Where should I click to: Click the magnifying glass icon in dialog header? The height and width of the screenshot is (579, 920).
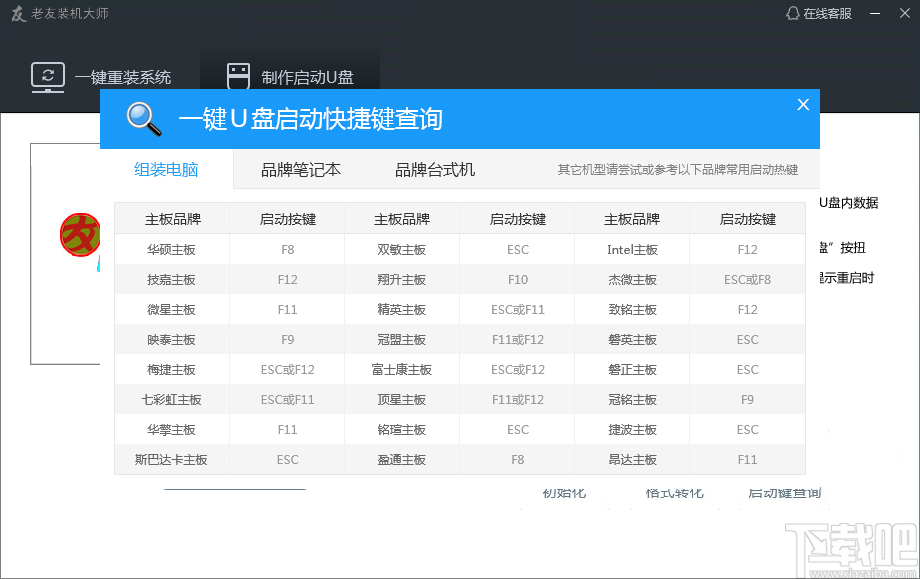144,119
